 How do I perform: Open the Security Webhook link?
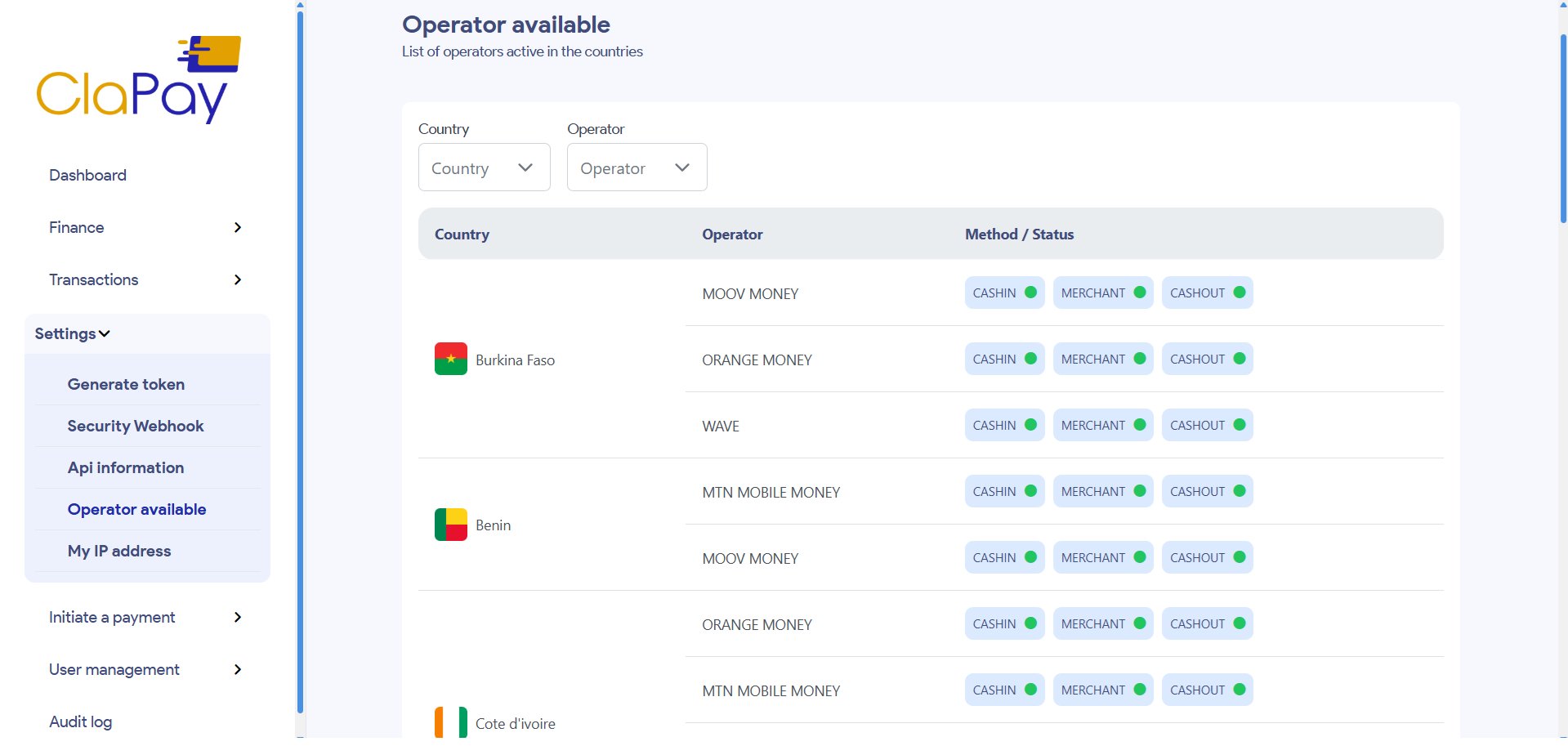[x=136, y=426]
